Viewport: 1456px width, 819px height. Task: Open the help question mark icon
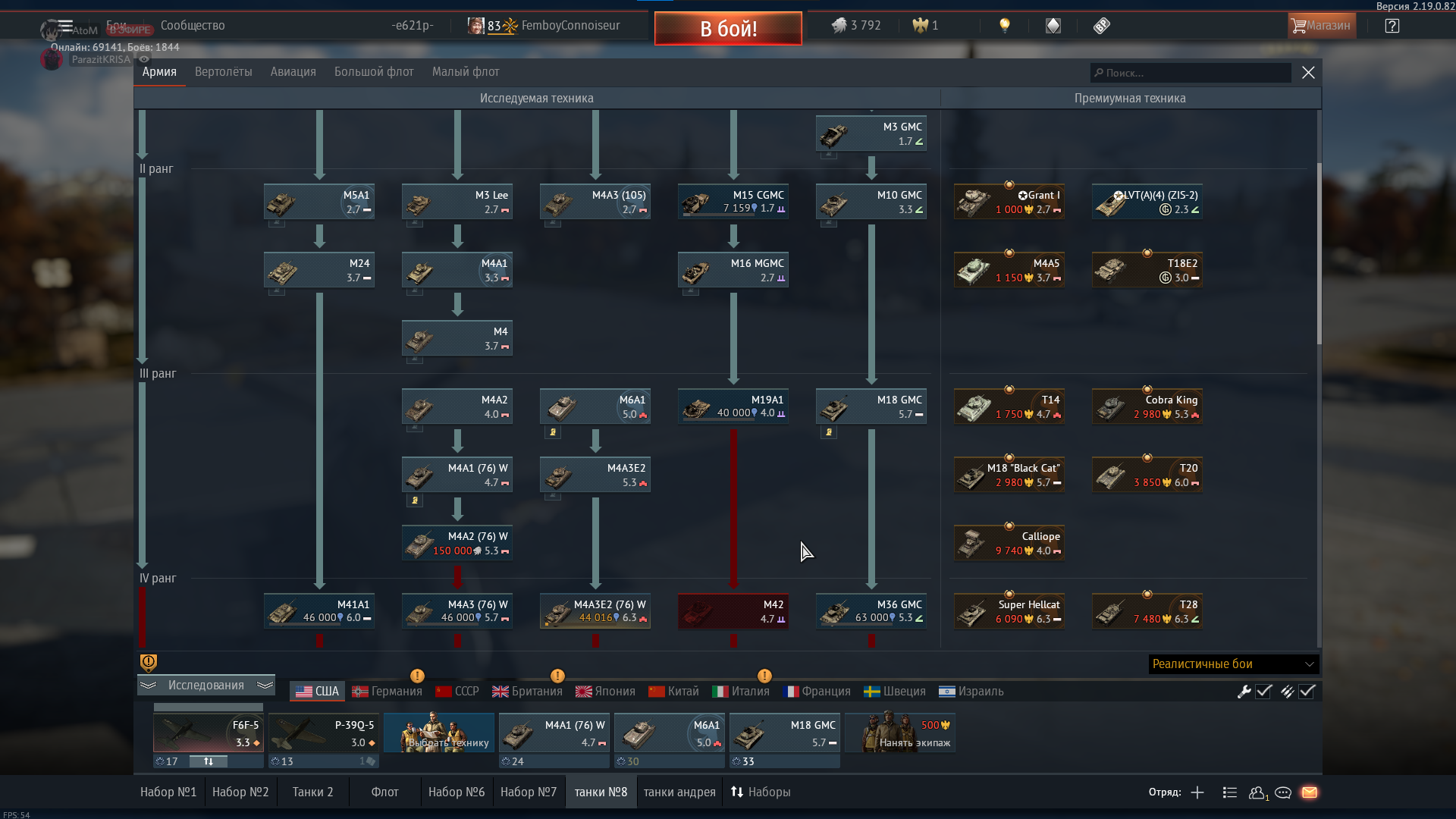click(1392, 26)
